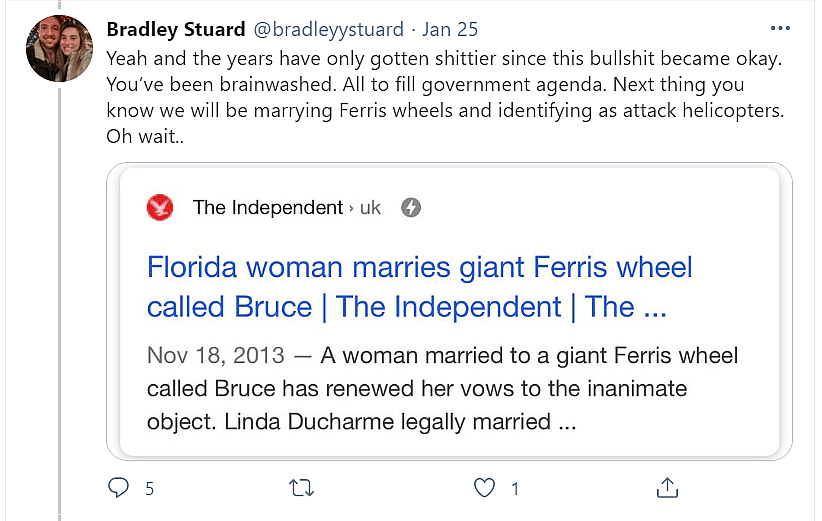Like the tweet with the heart icon
This screenshot has height=521, width=822.
coord(484,488)
